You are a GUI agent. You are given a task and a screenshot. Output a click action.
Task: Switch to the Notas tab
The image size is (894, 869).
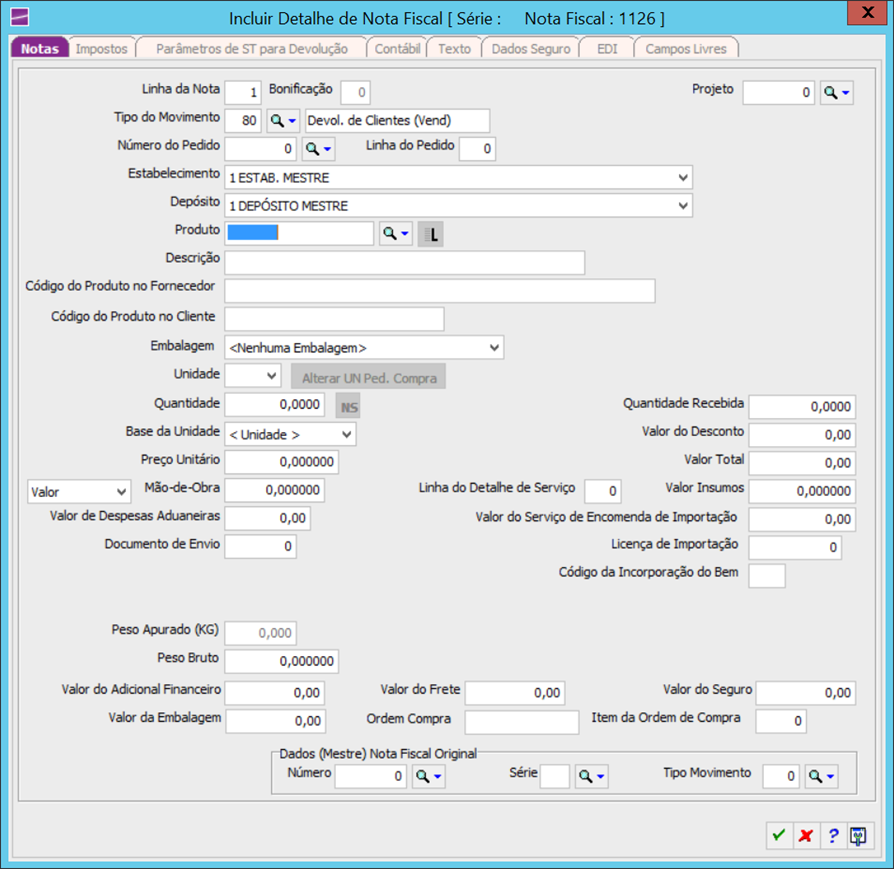[x=40, y=48]
